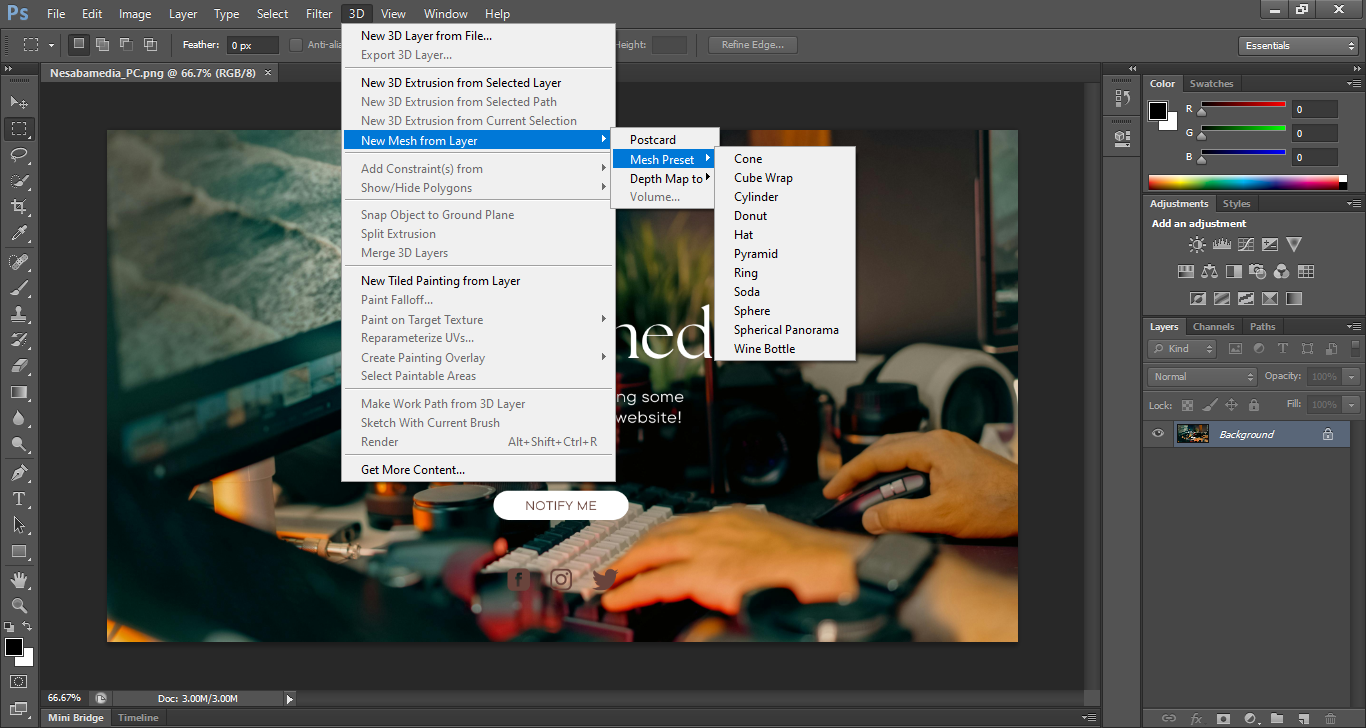Expand the layer Kind filter dropdown

[x=1182, y=349]
